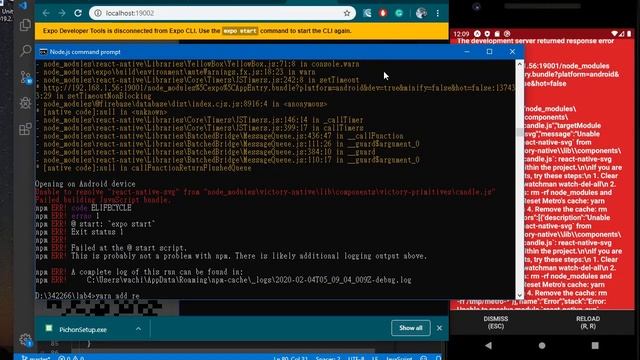
Task: View site information icon in address bar
Action: (98, 13)
